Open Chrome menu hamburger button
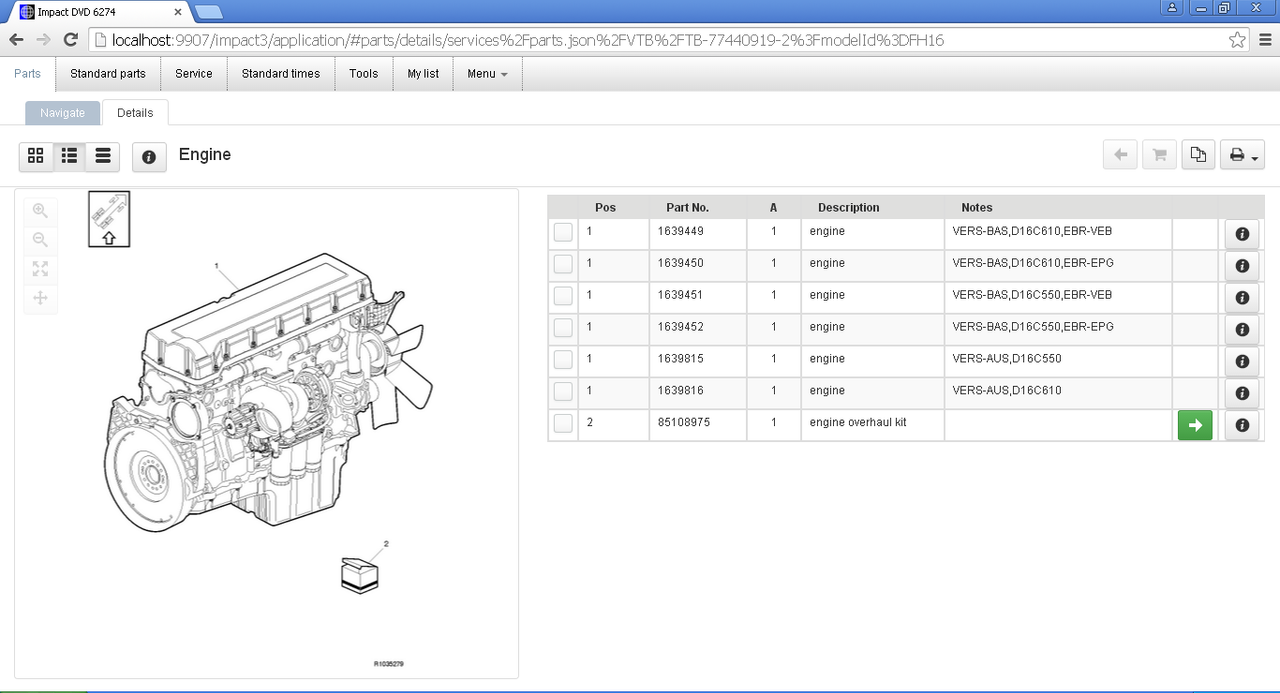This screenshot has height=693, width=1280. (1264, 40)
